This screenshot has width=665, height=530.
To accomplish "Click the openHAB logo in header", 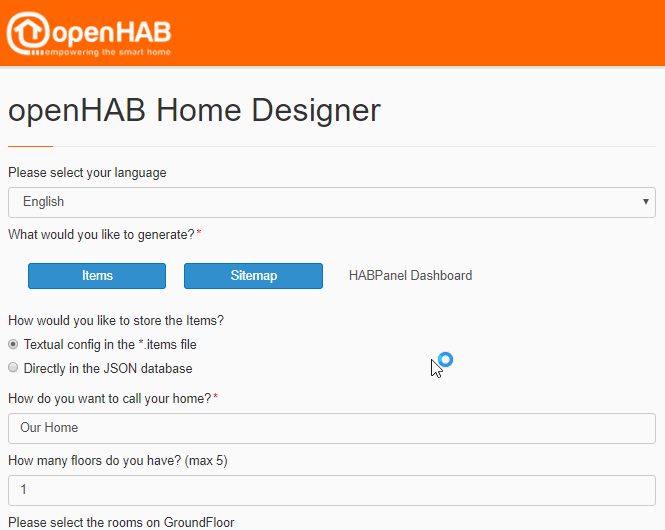I will (x=89, y=33).
